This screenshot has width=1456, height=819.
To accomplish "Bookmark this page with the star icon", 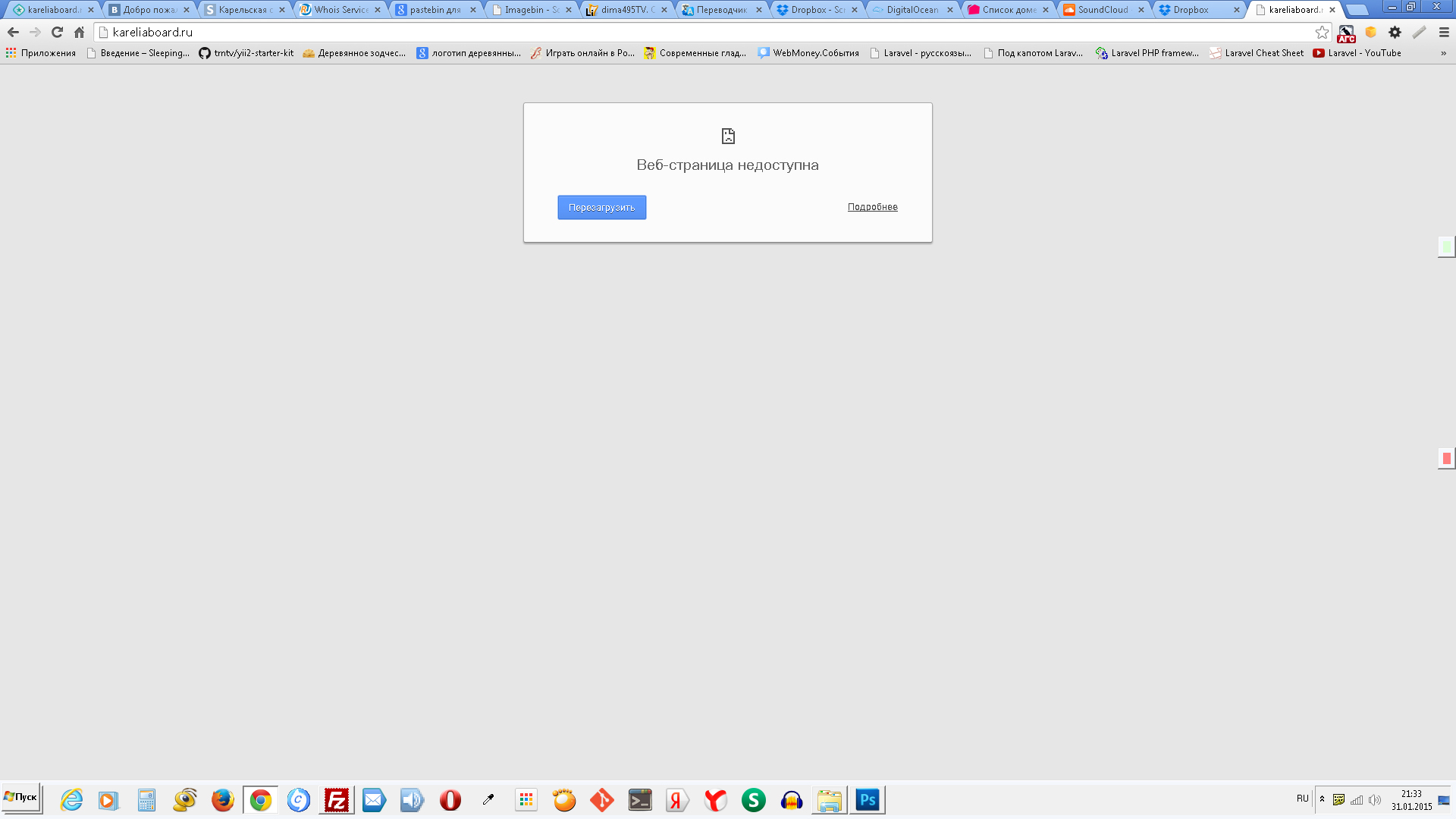I will click(x=1322, y=33).
